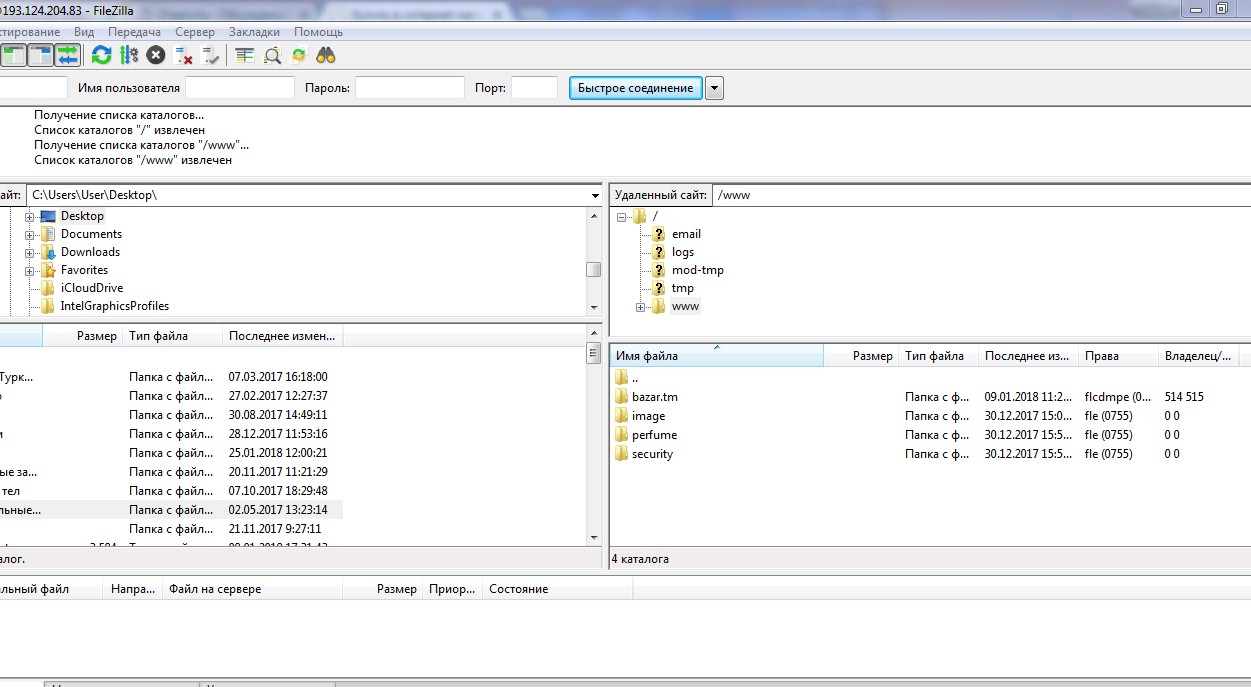Click local tree scrollbar down arrow
The image size is (1251, 687).
point(594,307)
